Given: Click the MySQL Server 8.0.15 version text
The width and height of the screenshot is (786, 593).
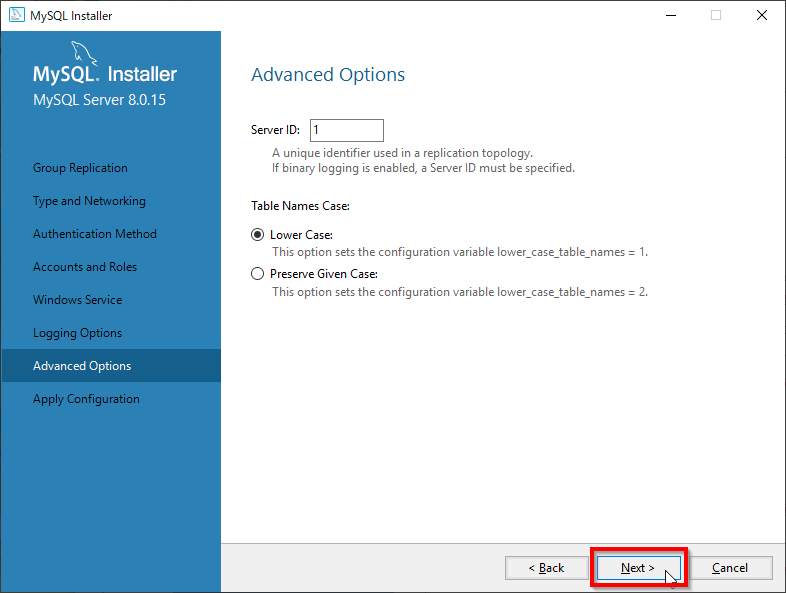Looking at the screenshot, I should (x=99, y=100).
